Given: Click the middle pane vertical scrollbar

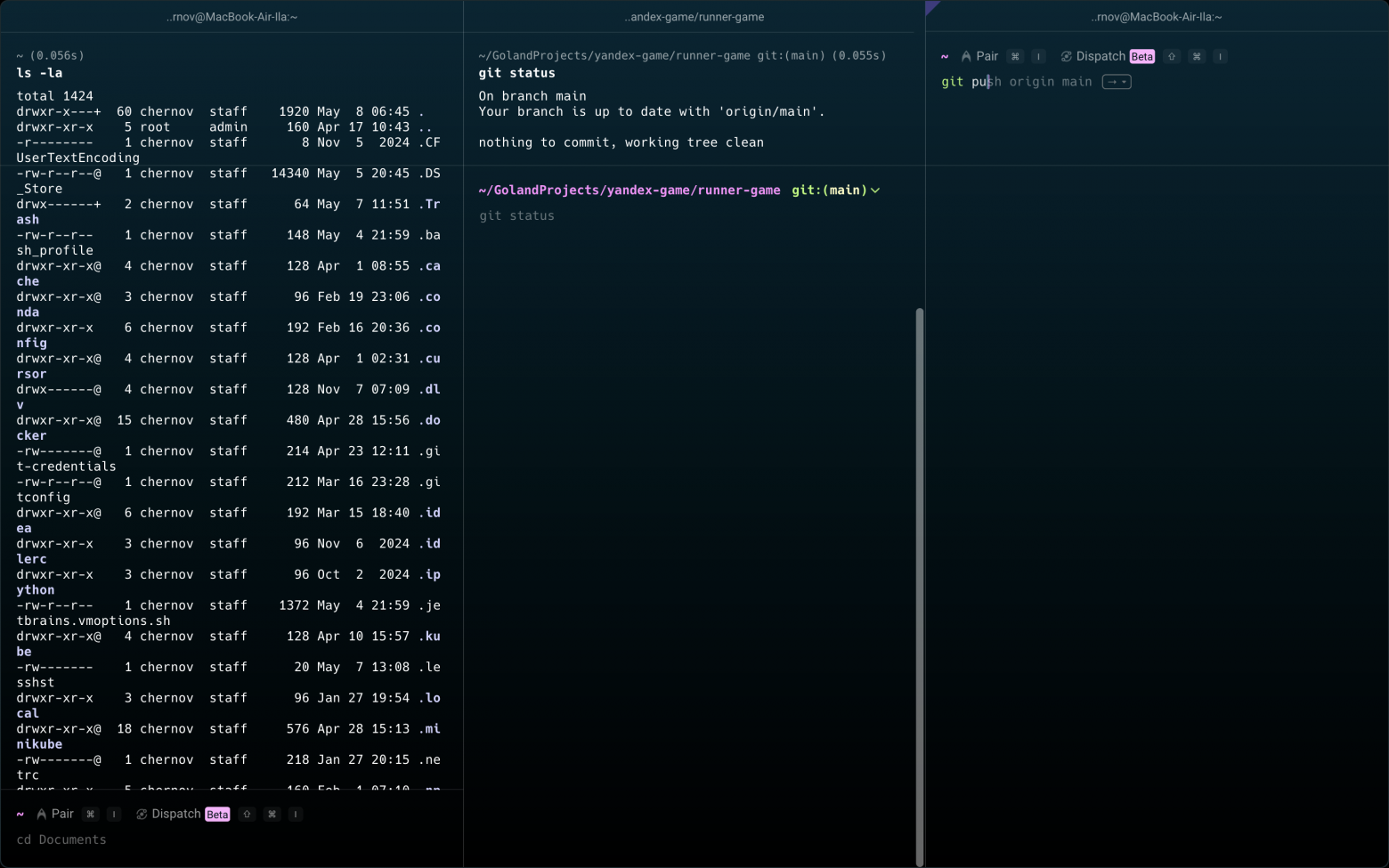Looking at the screenshot, I should [x=919, y=586].
